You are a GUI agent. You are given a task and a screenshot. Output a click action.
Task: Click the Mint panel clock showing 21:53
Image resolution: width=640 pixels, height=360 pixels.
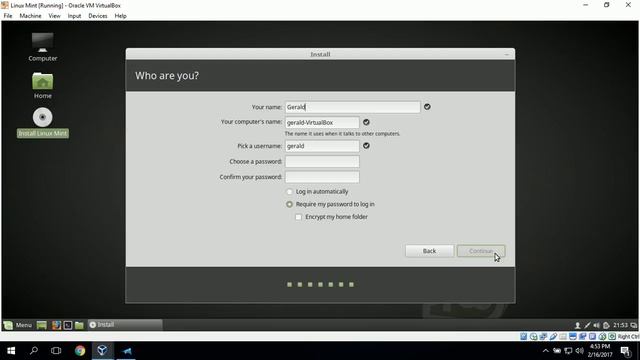(620, 325)
